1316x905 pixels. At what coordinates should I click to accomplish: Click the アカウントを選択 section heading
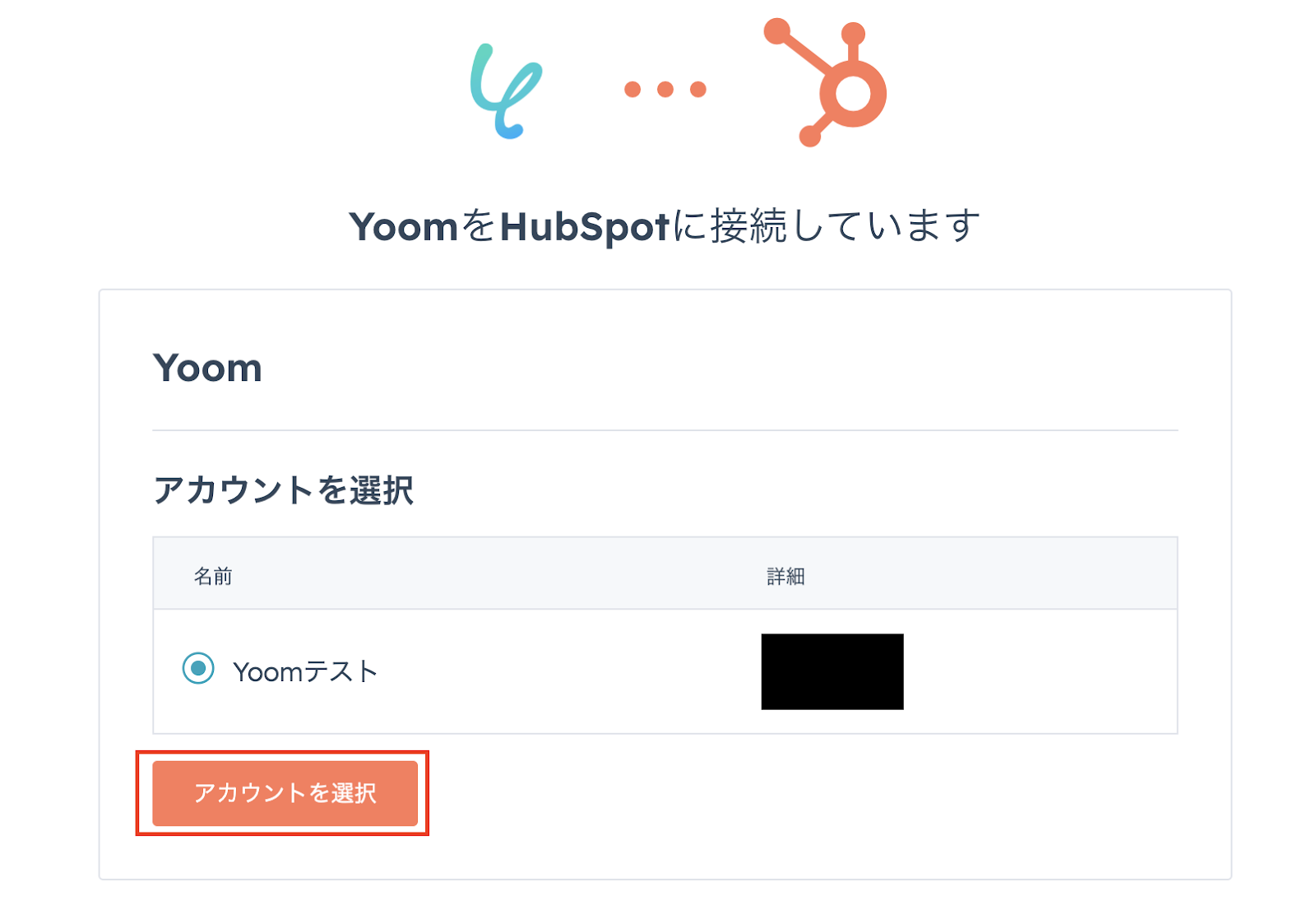[283, 490]
